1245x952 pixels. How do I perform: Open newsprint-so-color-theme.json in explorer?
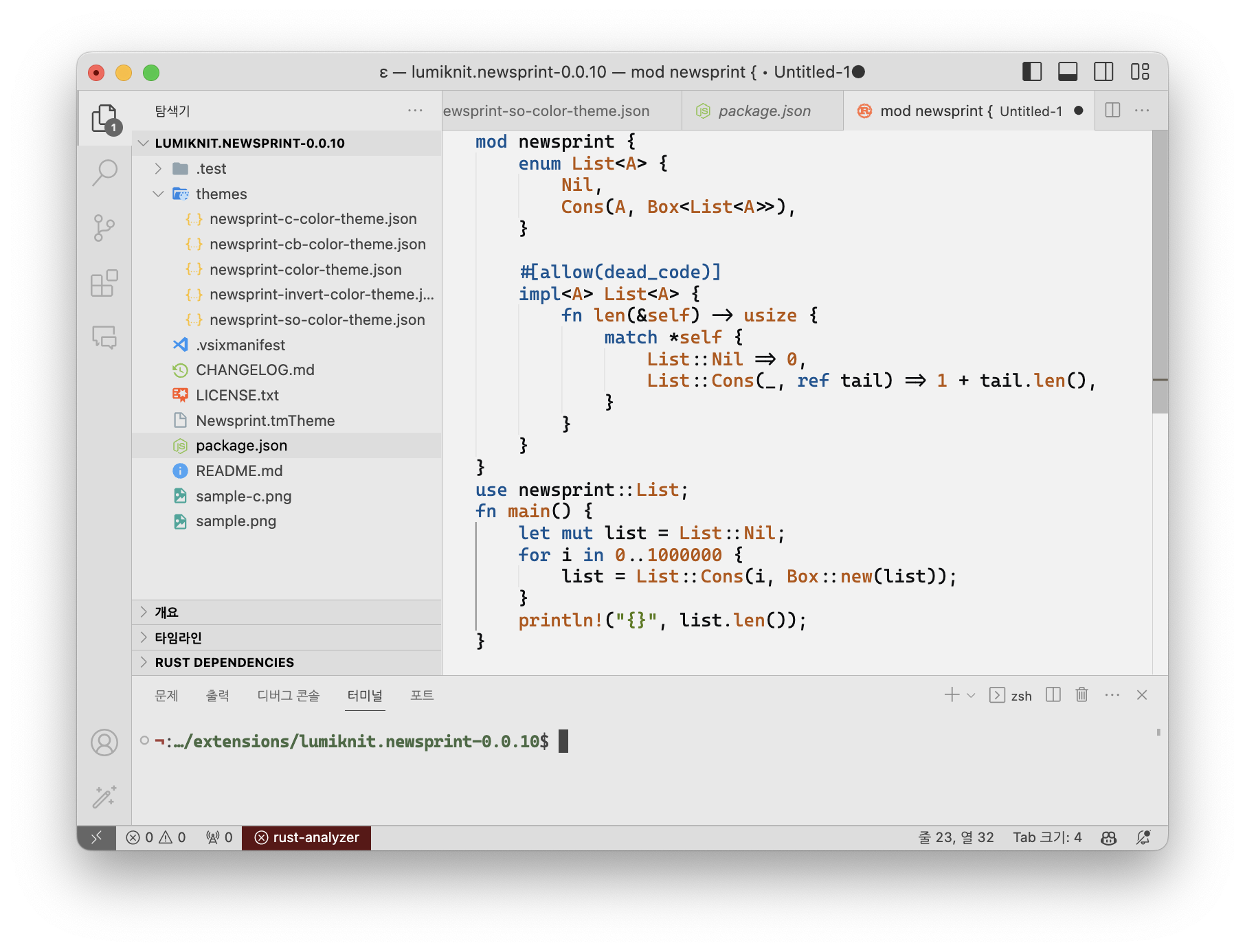tap(287, 319)
